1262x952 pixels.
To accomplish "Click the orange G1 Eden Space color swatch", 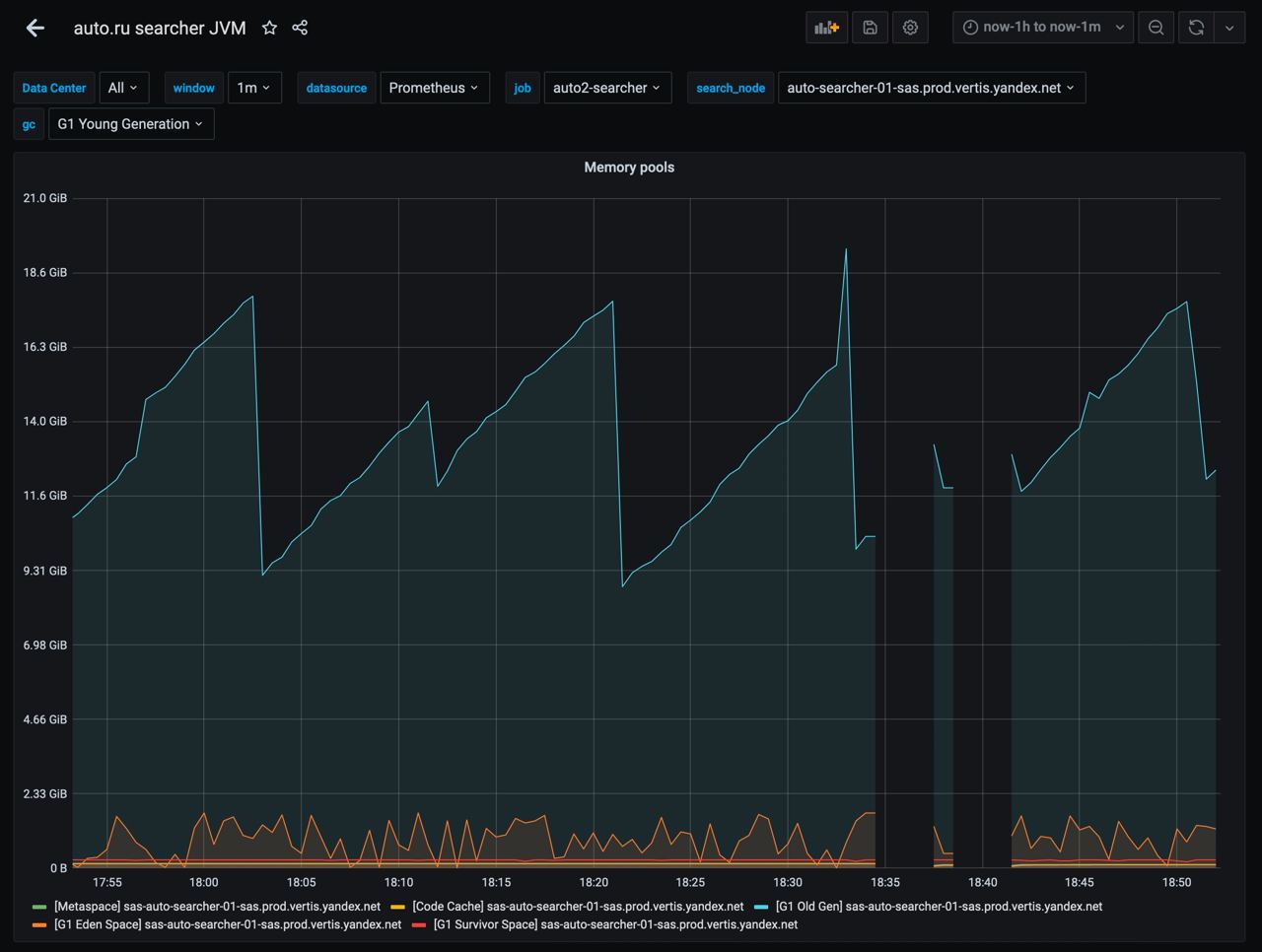I will (39, 925).
